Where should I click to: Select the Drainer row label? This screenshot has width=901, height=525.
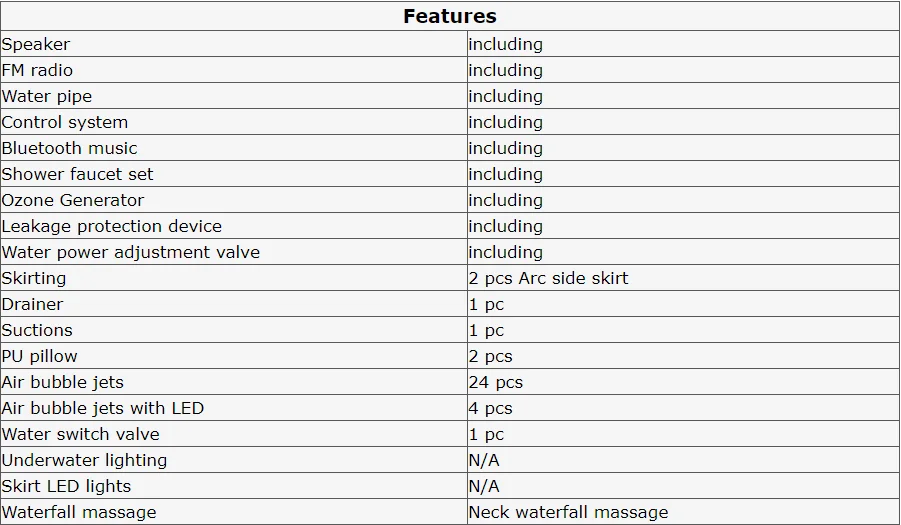32,304
